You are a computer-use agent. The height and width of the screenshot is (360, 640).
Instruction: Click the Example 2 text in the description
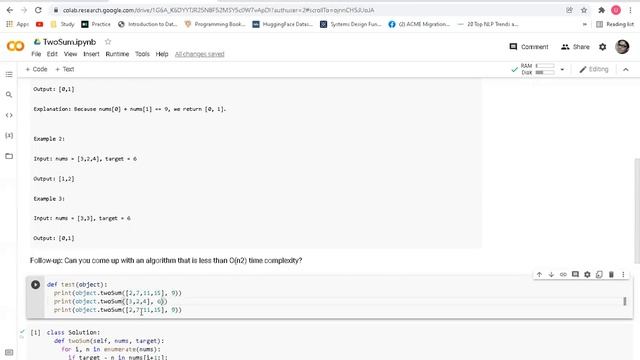[x=49, y=139]
